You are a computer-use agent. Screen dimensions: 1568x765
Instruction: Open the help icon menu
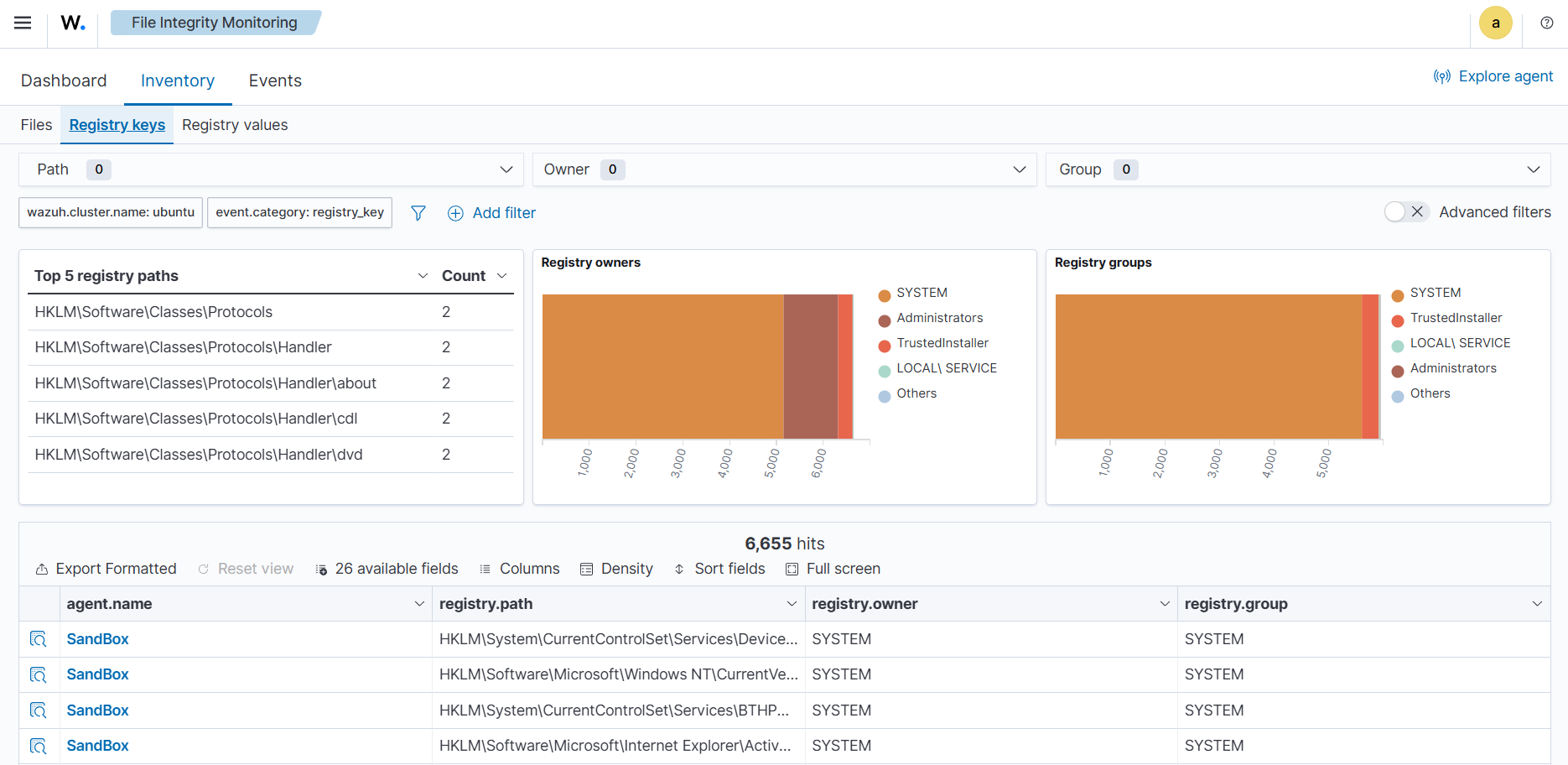click(x=1547, y=23)
